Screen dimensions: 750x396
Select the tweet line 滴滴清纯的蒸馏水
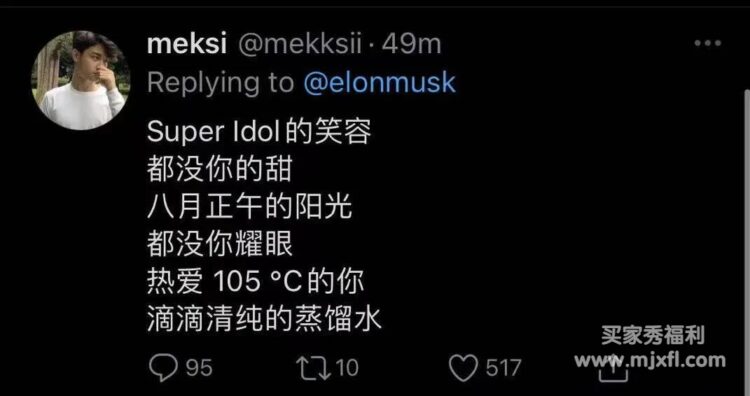[265, 320]
